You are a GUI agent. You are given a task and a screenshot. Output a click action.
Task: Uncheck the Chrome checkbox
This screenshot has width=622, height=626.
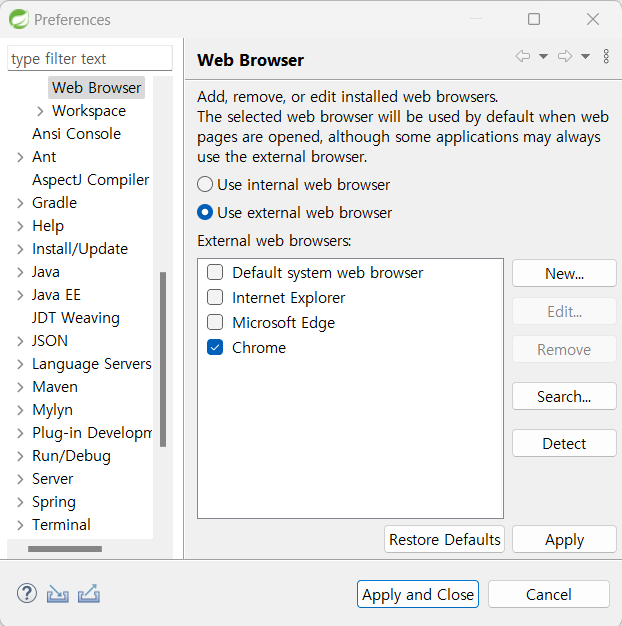215,347
